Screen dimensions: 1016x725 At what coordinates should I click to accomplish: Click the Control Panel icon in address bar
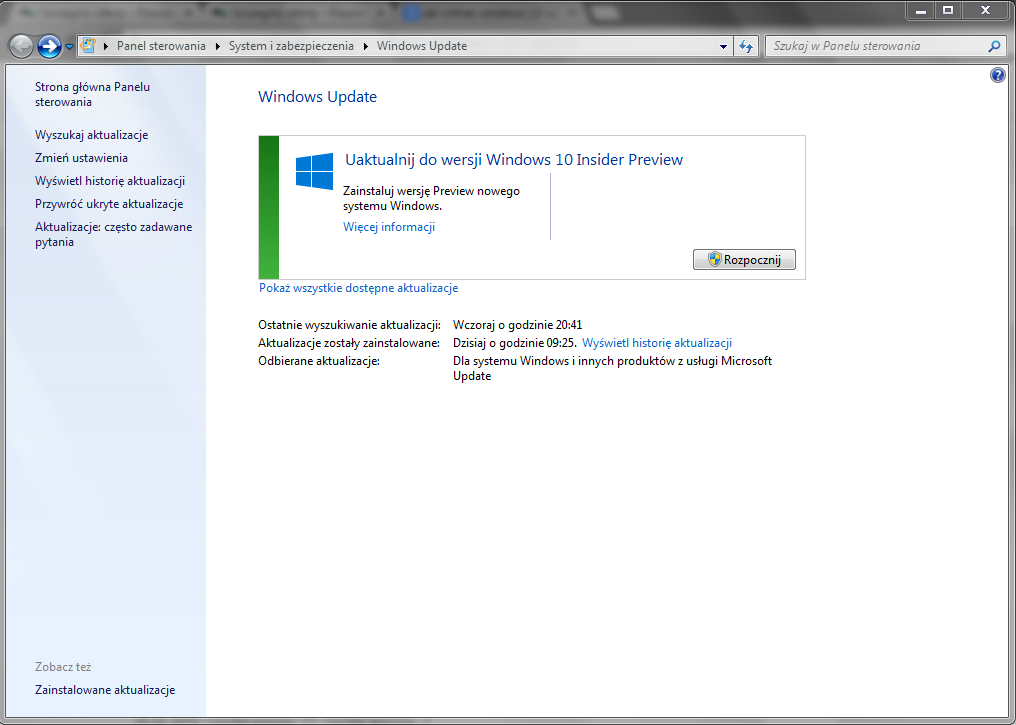[88, 45]
